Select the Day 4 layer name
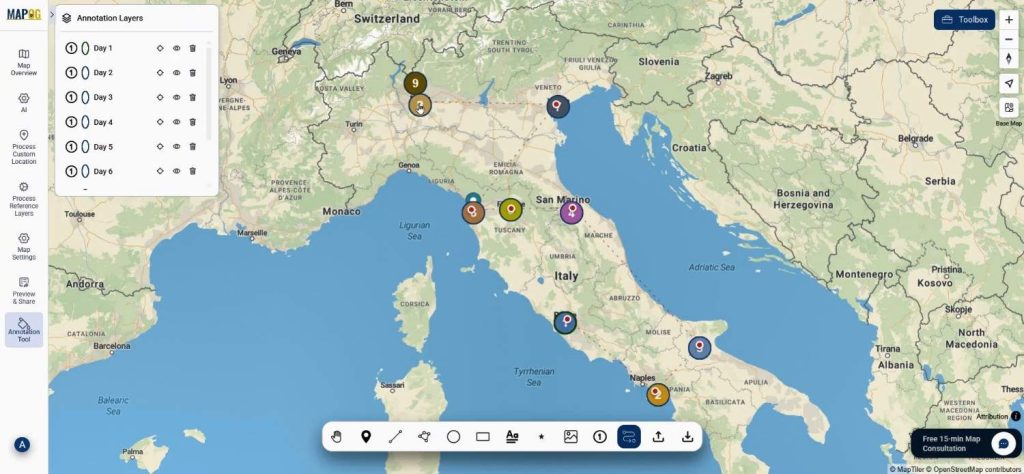The height and width of the screenshot is (474, 1024). click(103, 122)
